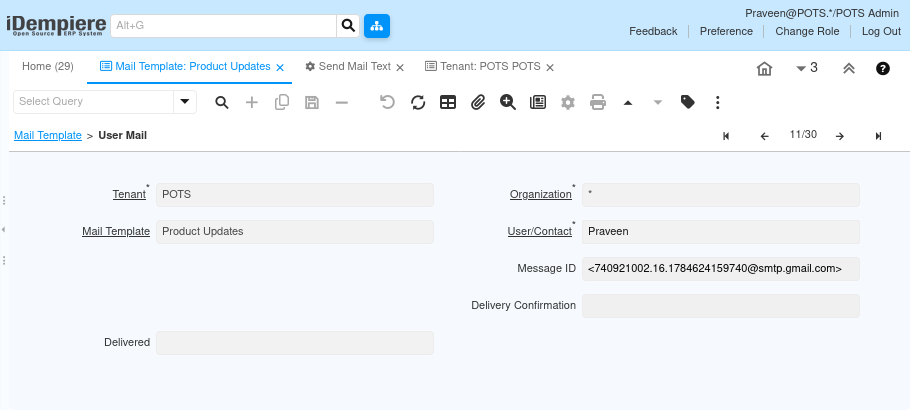Click the Mail Template field label
This screenshot has width=910, height=410.
(116, 231)
